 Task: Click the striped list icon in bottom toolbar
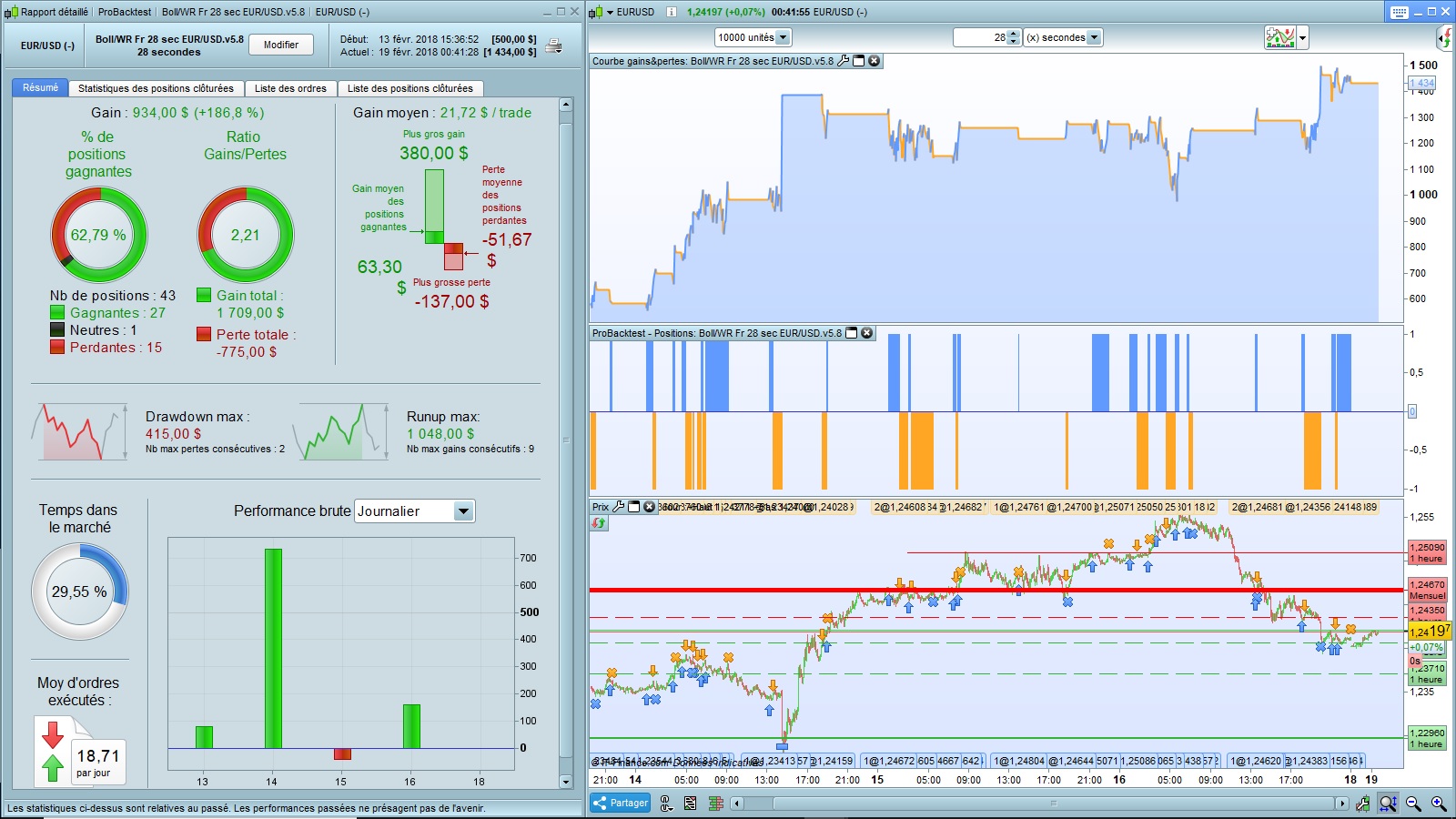pos(691,803)
